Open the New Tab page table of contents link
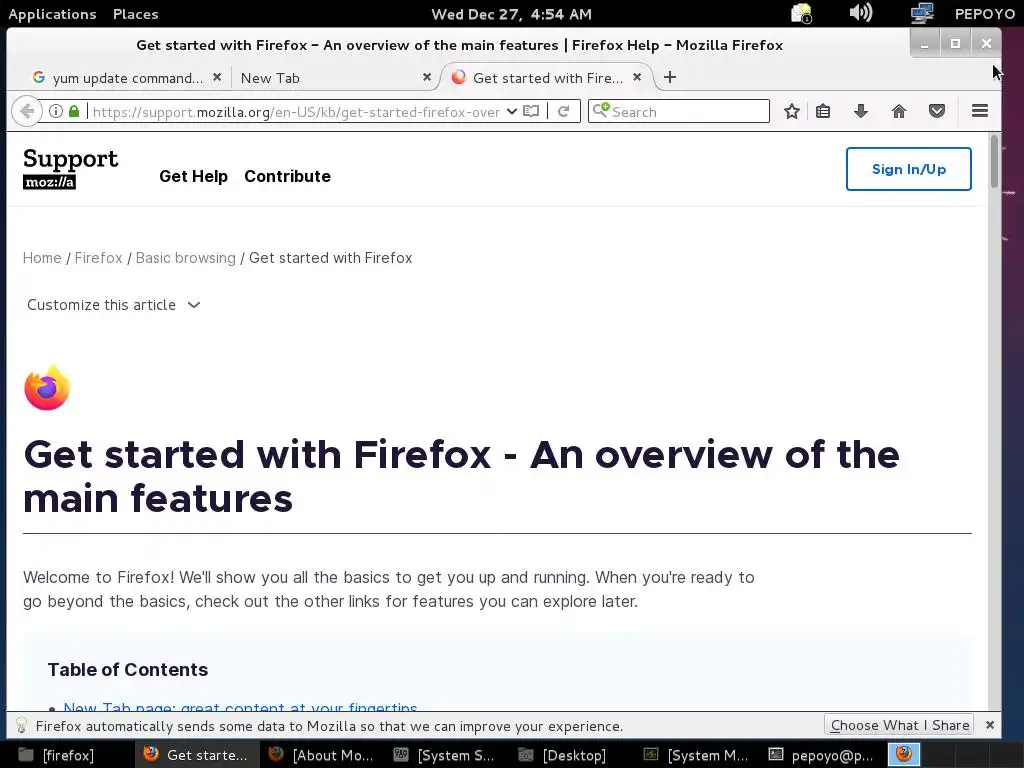This screenshot has height=768, width=1024. pos(240,706)
